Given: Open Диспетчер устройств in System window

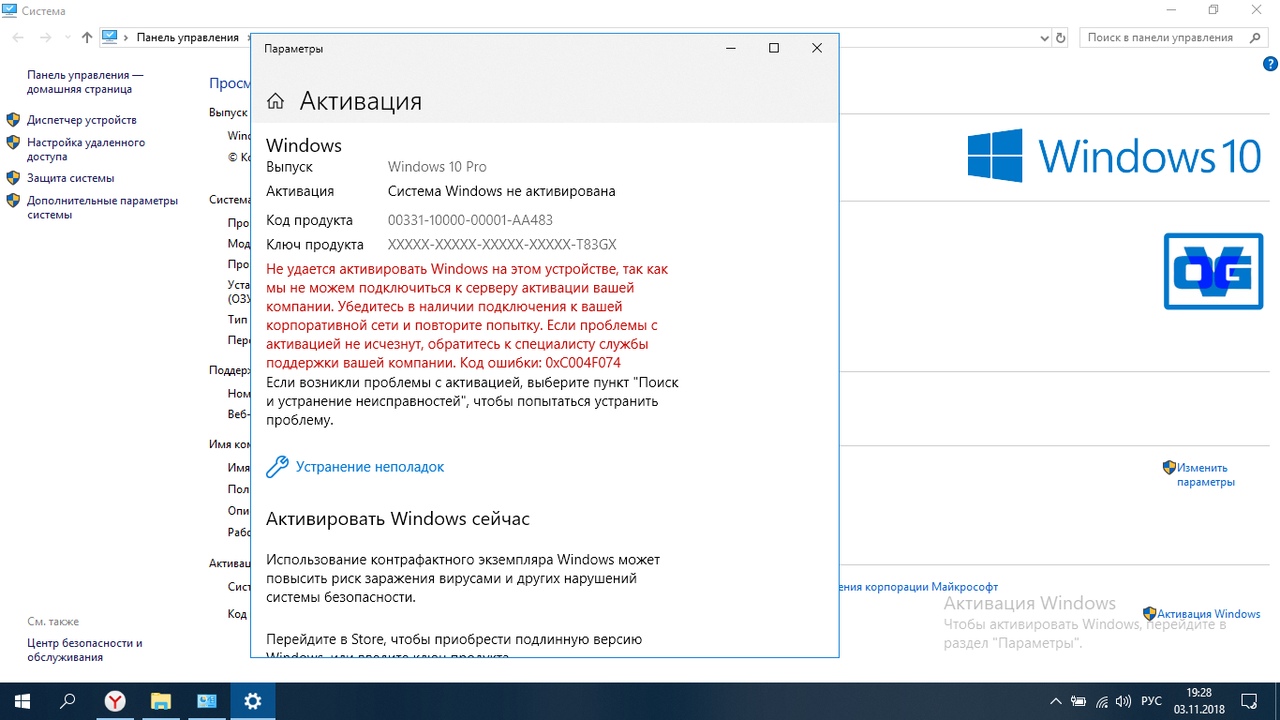Looking at the screenshot, I should click(82, 120).
